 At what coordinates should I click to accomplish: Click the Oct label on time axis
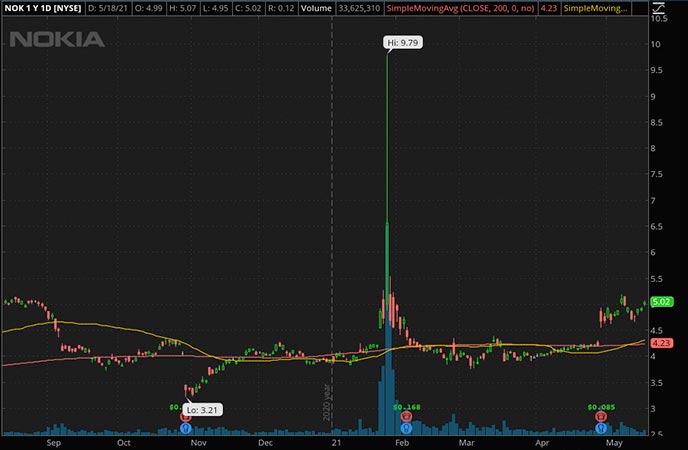[124, 443]
